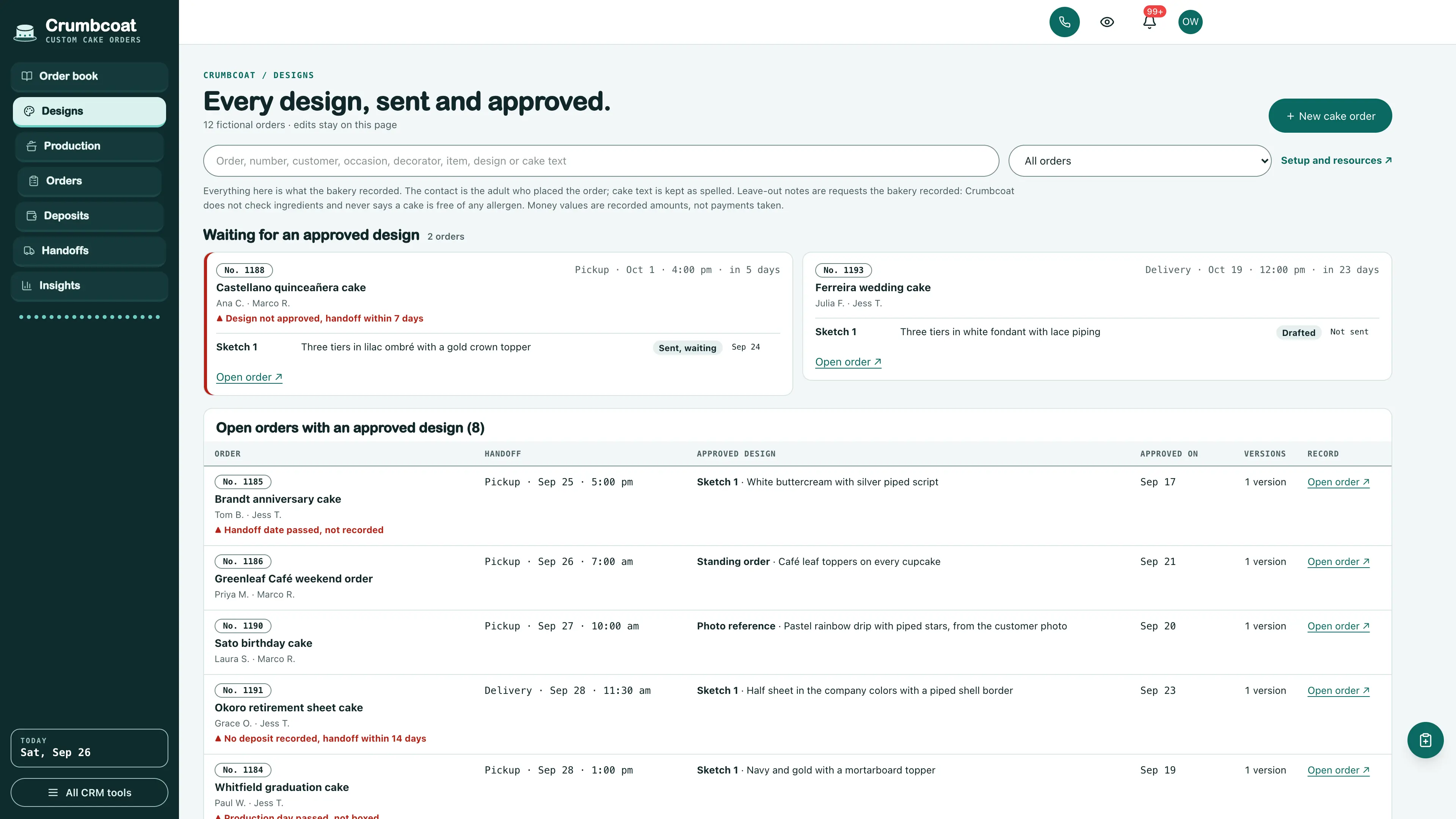The height and width of the screenshot is (819, 1456).
Task: Click the No. 1190 order badge
Action: coord(243,626)
